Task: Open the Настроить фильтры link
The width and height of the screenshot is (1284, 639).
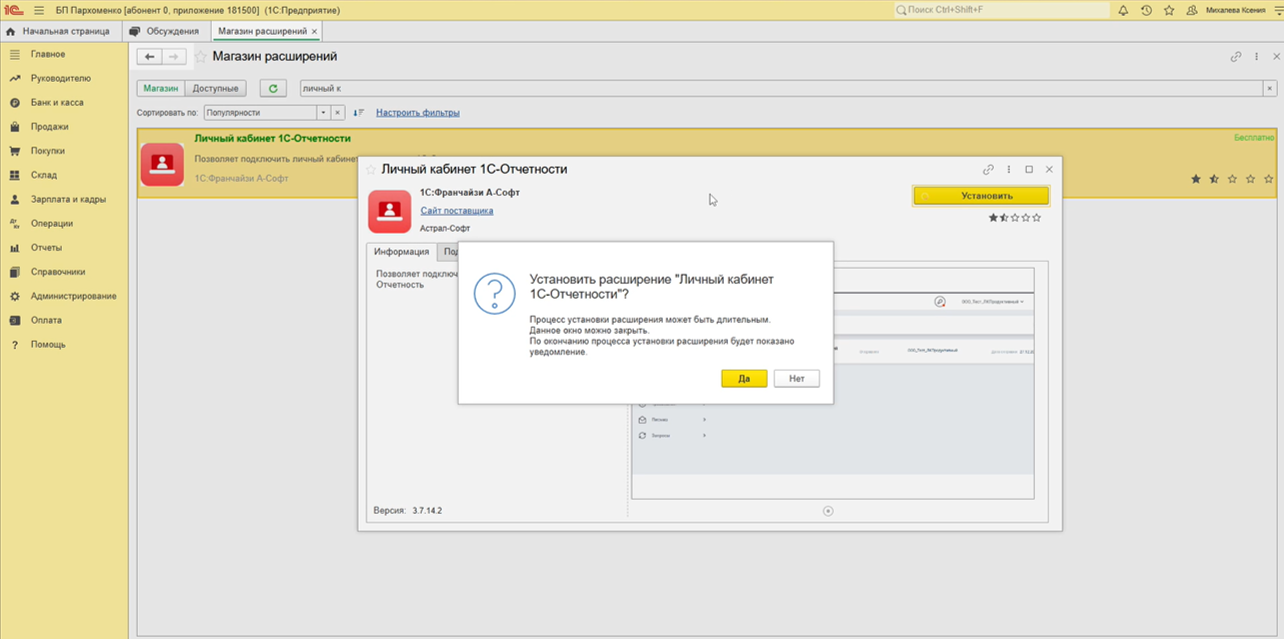Action: click(x=418, y=113)
